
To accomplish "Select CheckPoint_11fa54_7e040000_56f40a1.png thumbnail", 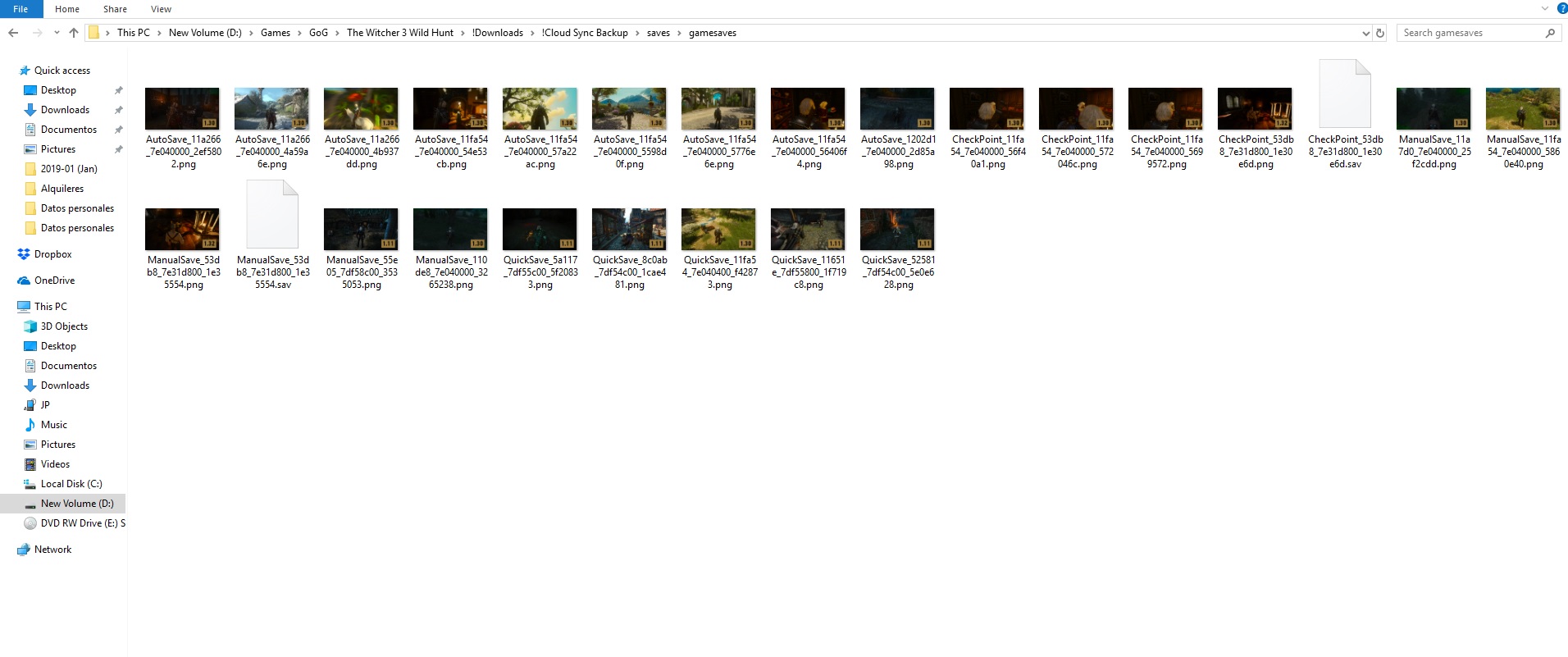I will pos(987,108).
